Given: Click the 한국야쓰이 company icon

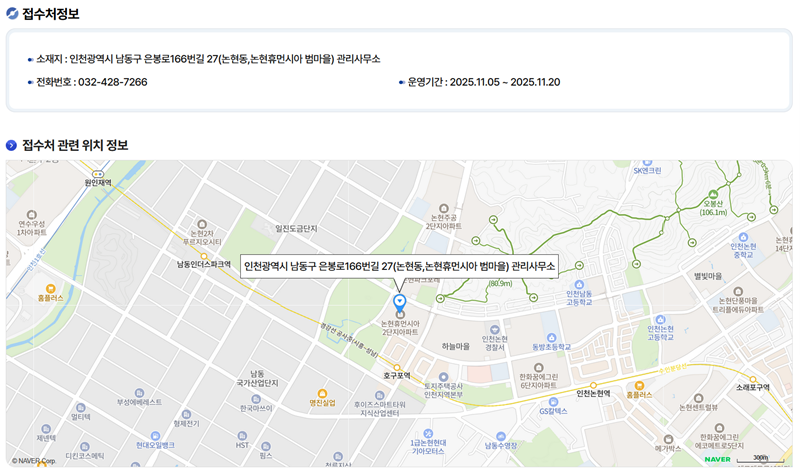Looking at the screenshot, I should [256, 399].
